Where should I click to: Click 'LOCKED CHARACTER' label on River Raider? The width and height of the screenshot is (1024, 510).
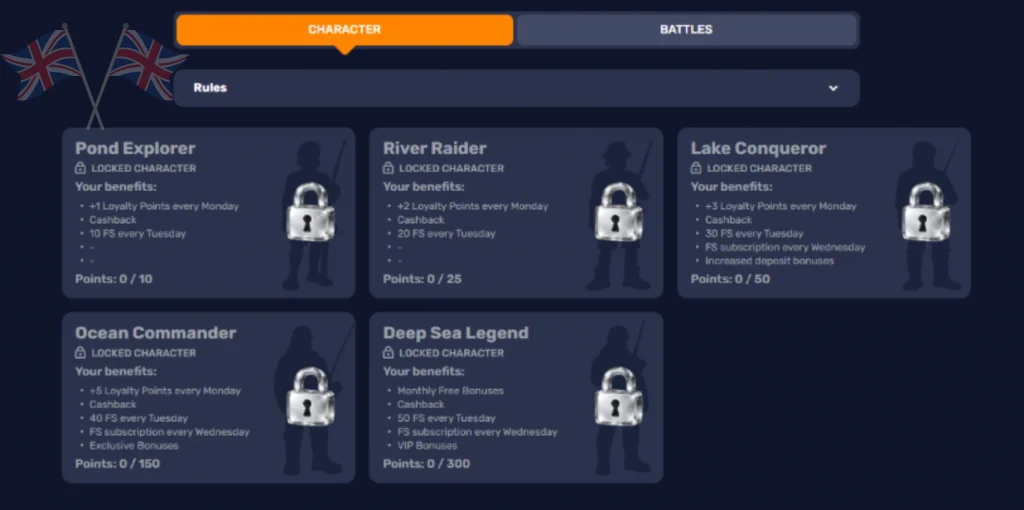coord(451,168)
